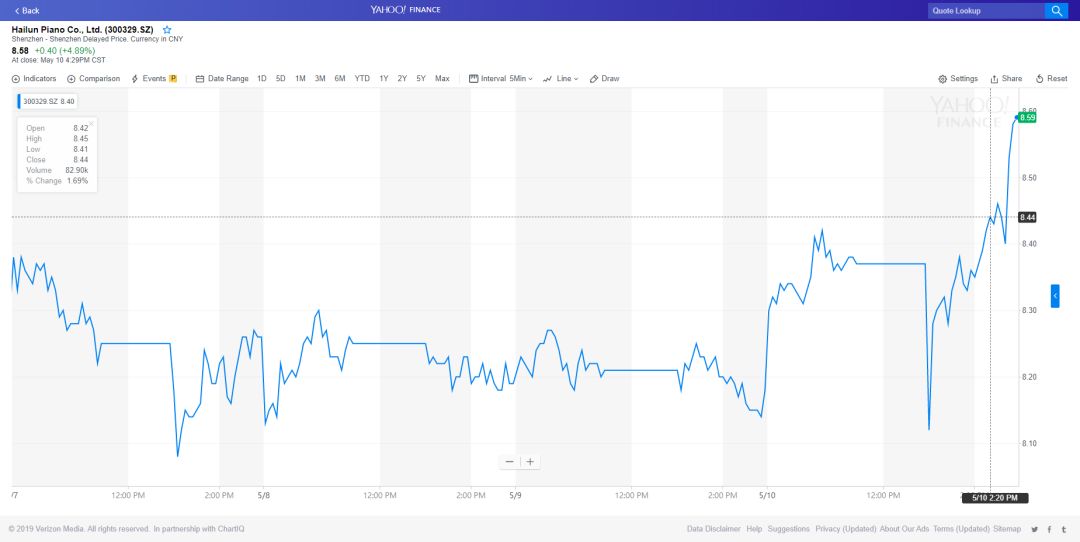Open the Indicators panel

coord(34,78)
